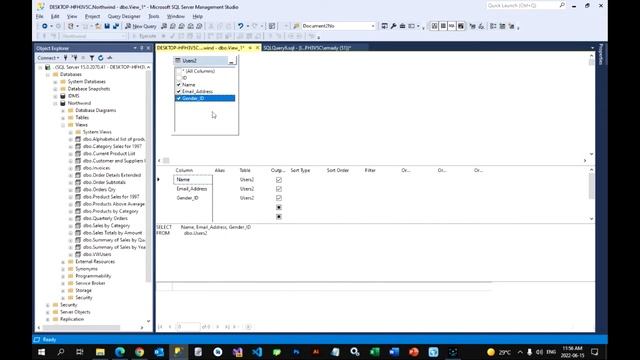This screenshot has height=360, width=640.
Task: Open the Help menu
Action: click(x=198, y=16)
